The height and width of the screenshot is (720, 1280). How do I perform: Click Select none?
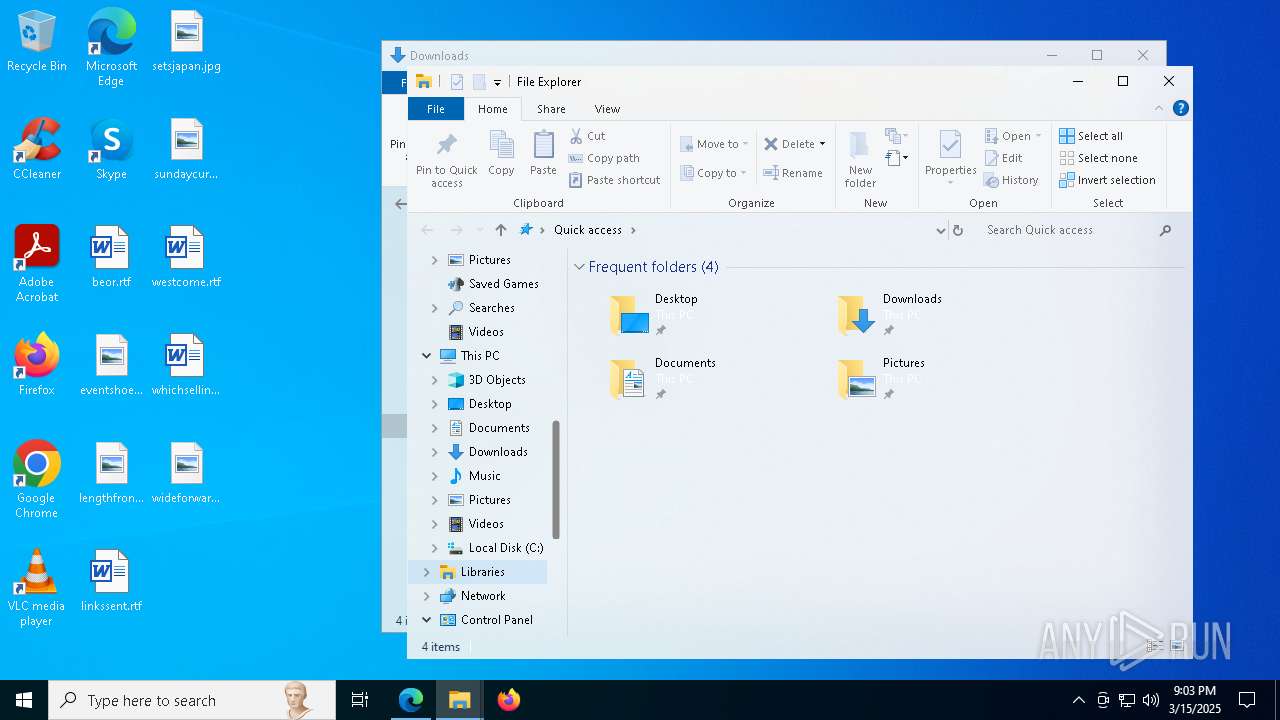(x=1098, y=158)
